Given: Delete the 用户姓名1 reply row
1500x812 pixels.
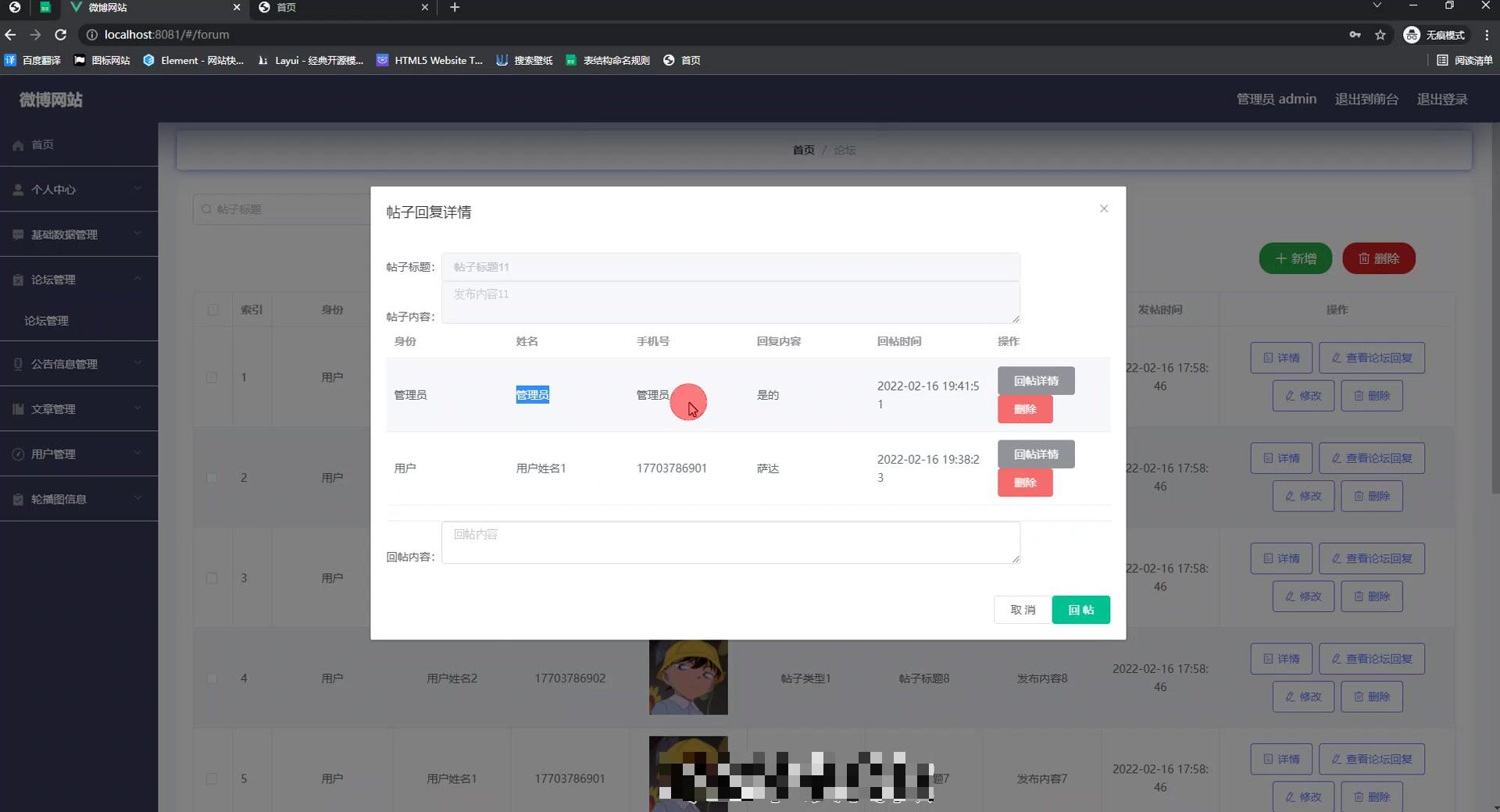Looking at the screenshot, I should tap(1025, 483).
